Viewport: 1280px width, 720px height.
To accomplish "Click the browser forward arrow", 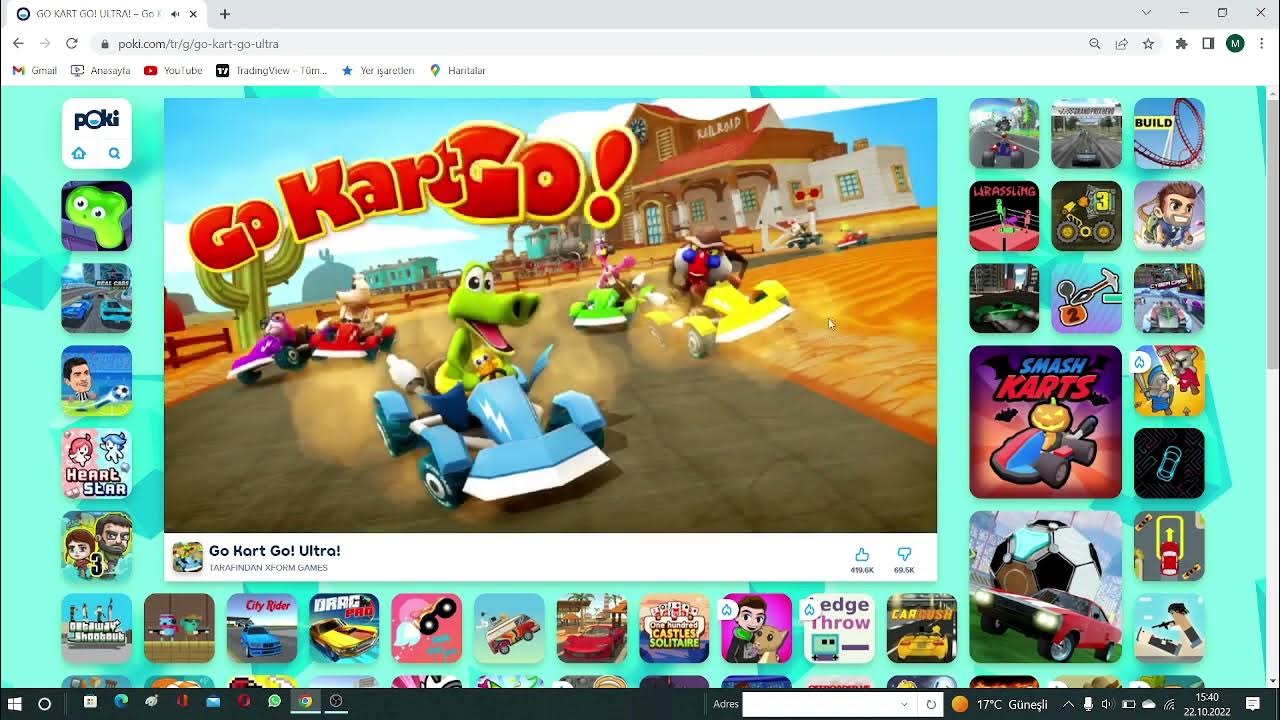I will coord(45,43).
